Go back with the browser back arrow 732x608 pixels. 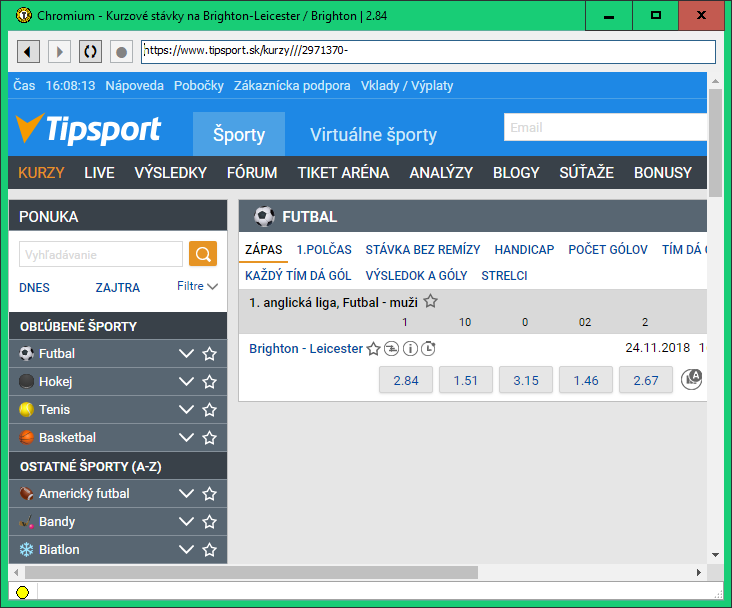pos(28,51)
